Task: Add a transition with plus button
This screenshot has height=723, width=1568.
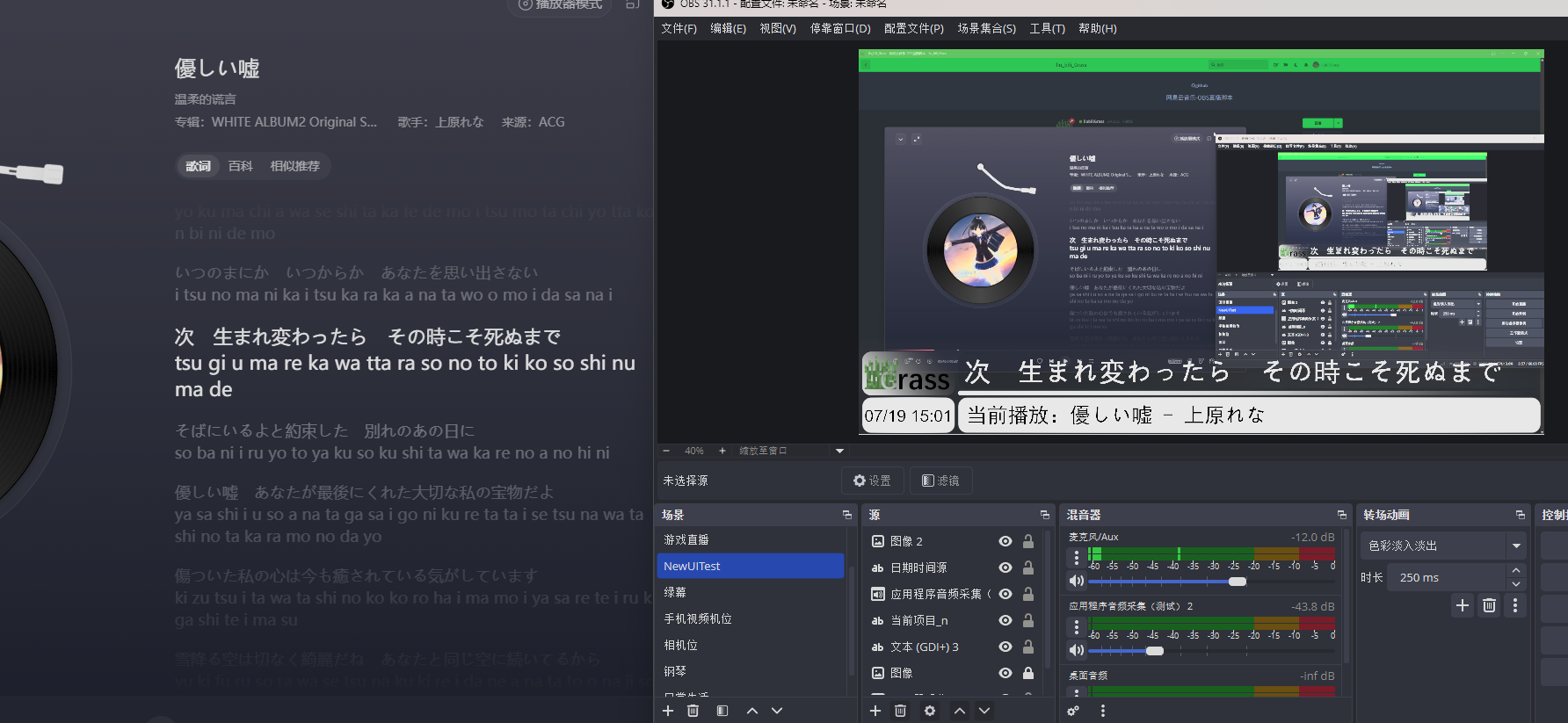Action: pos(1462,605)
